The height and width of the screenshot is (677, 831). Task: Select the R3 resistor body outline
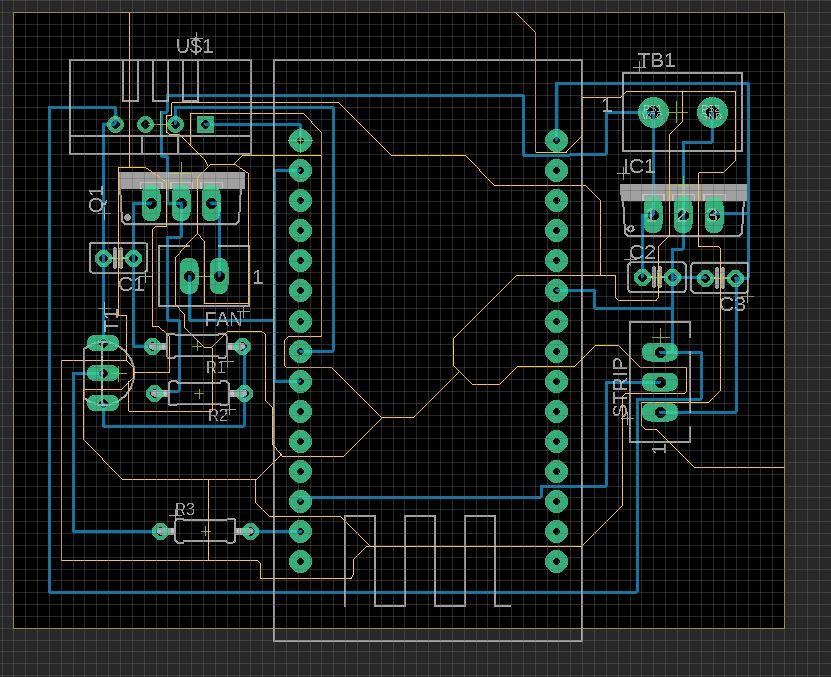[x=205, y=531]
